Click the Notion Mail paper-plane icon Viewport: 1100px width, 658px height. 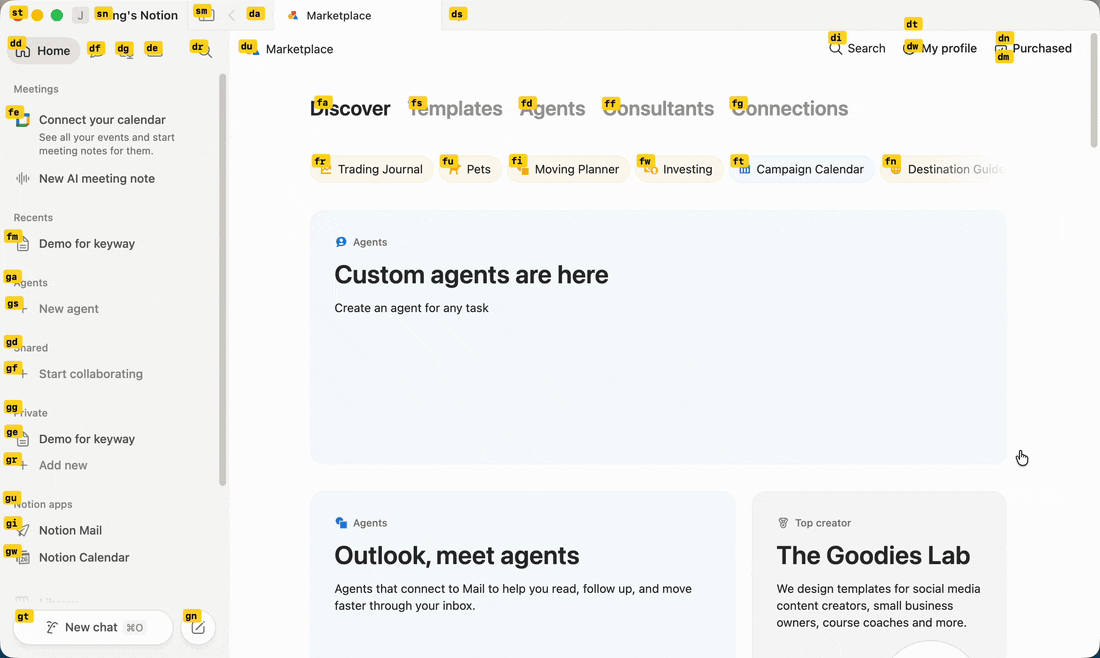(22, 530)
